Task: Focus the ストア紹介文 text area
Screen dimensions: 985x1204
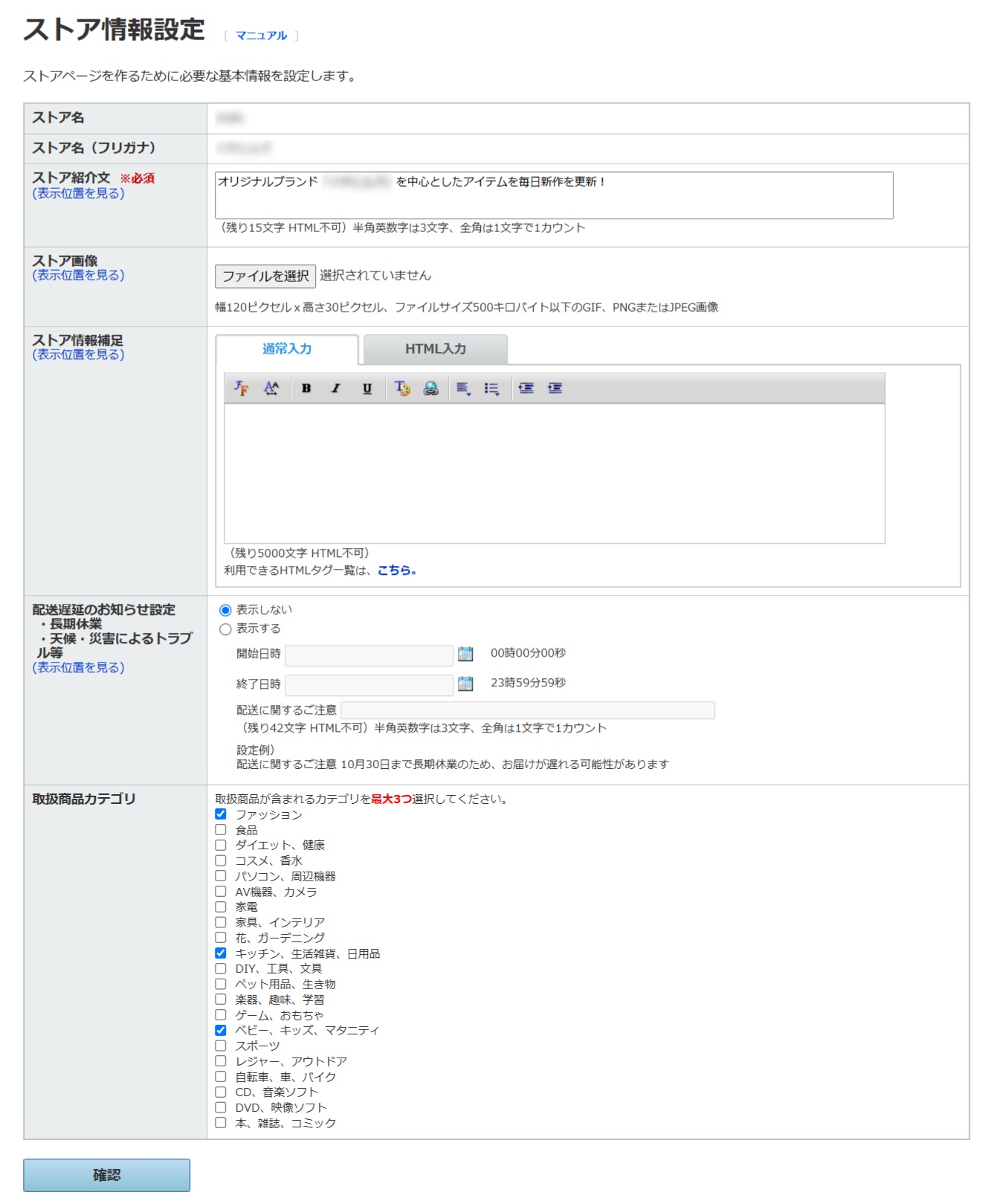Action: pos(554,196)
